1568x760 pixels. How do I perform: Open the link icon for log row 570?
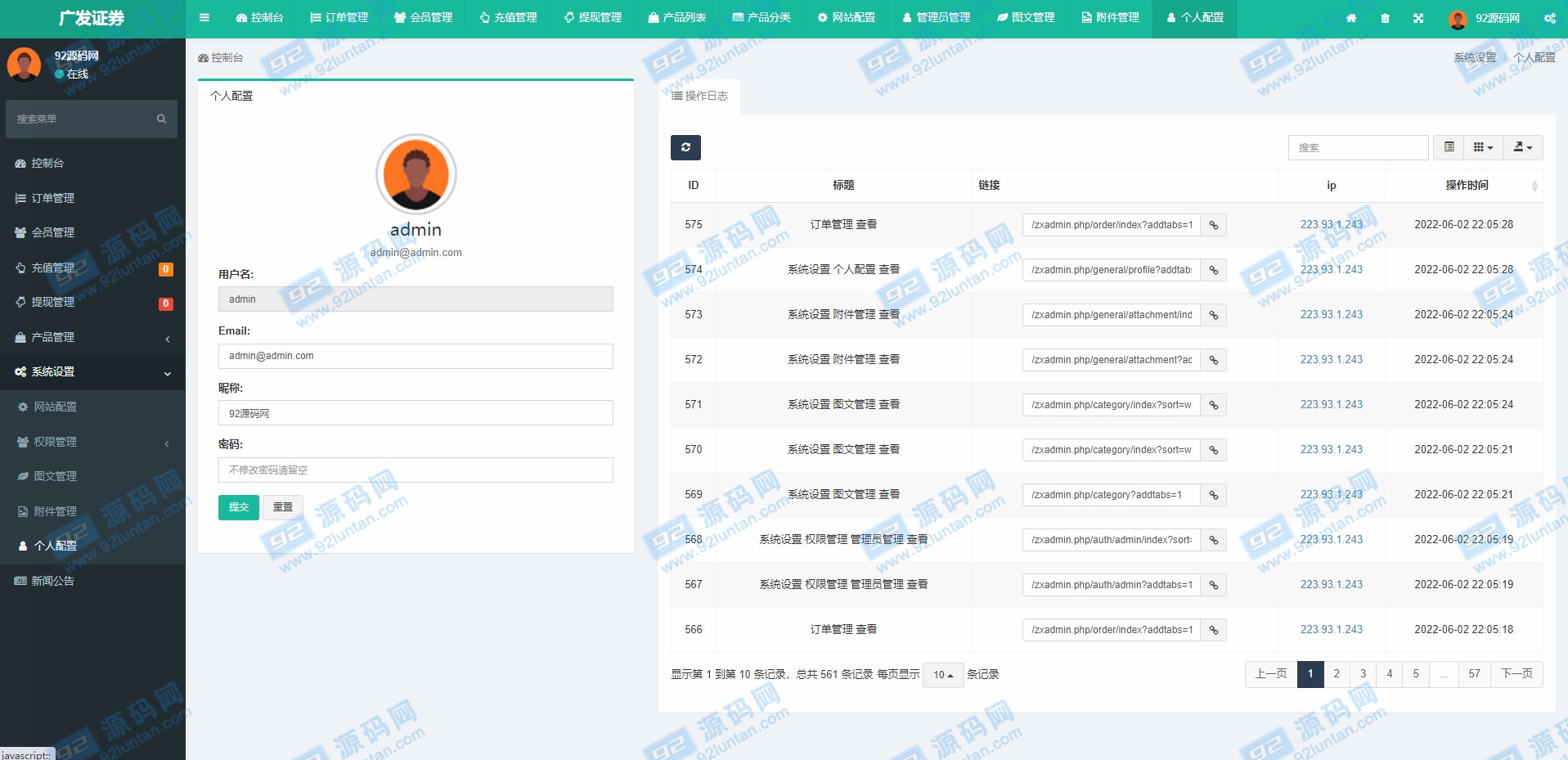pyautogui.click(x=1214, y=450)
